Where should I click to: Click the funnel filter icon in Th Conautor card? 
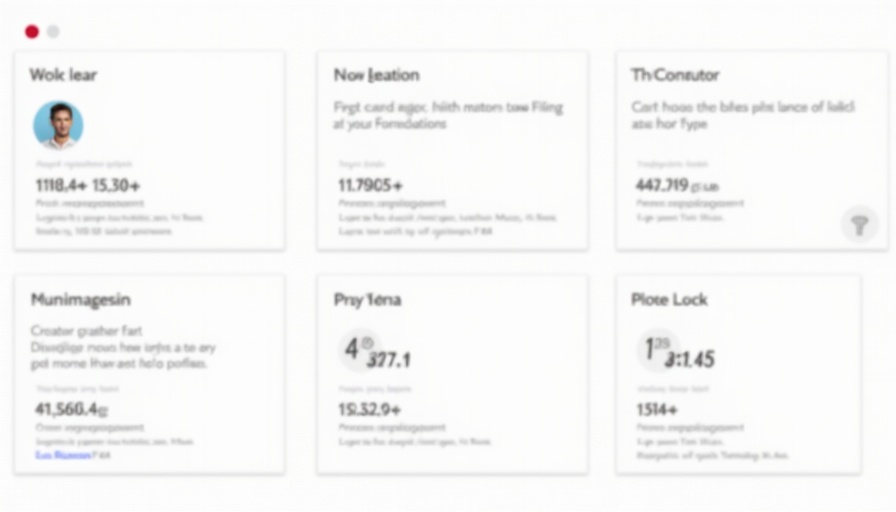pyautogui.click(x=859, y=224)
